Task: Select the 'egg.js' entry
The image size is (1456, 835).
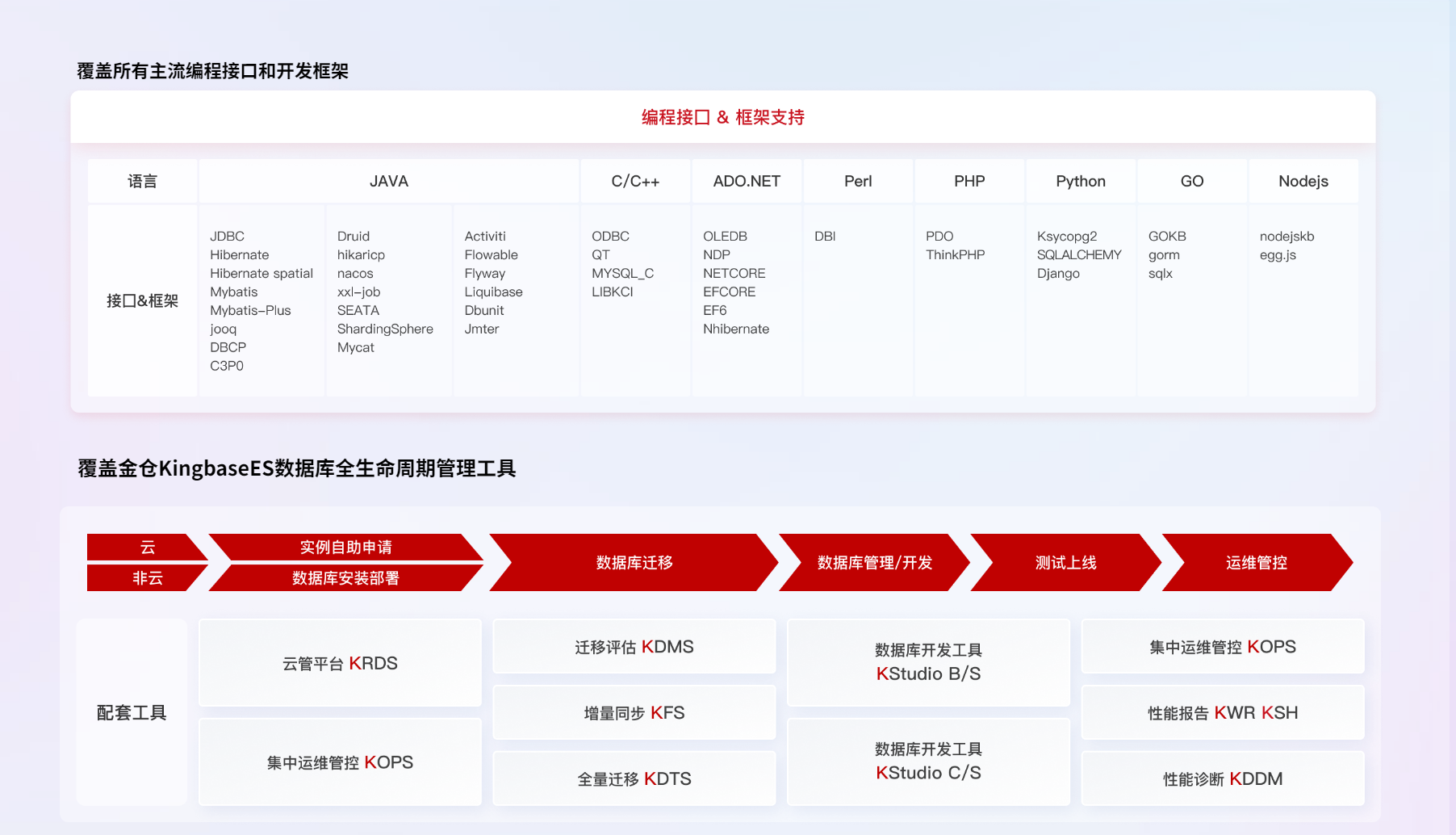Action: 1278,254
